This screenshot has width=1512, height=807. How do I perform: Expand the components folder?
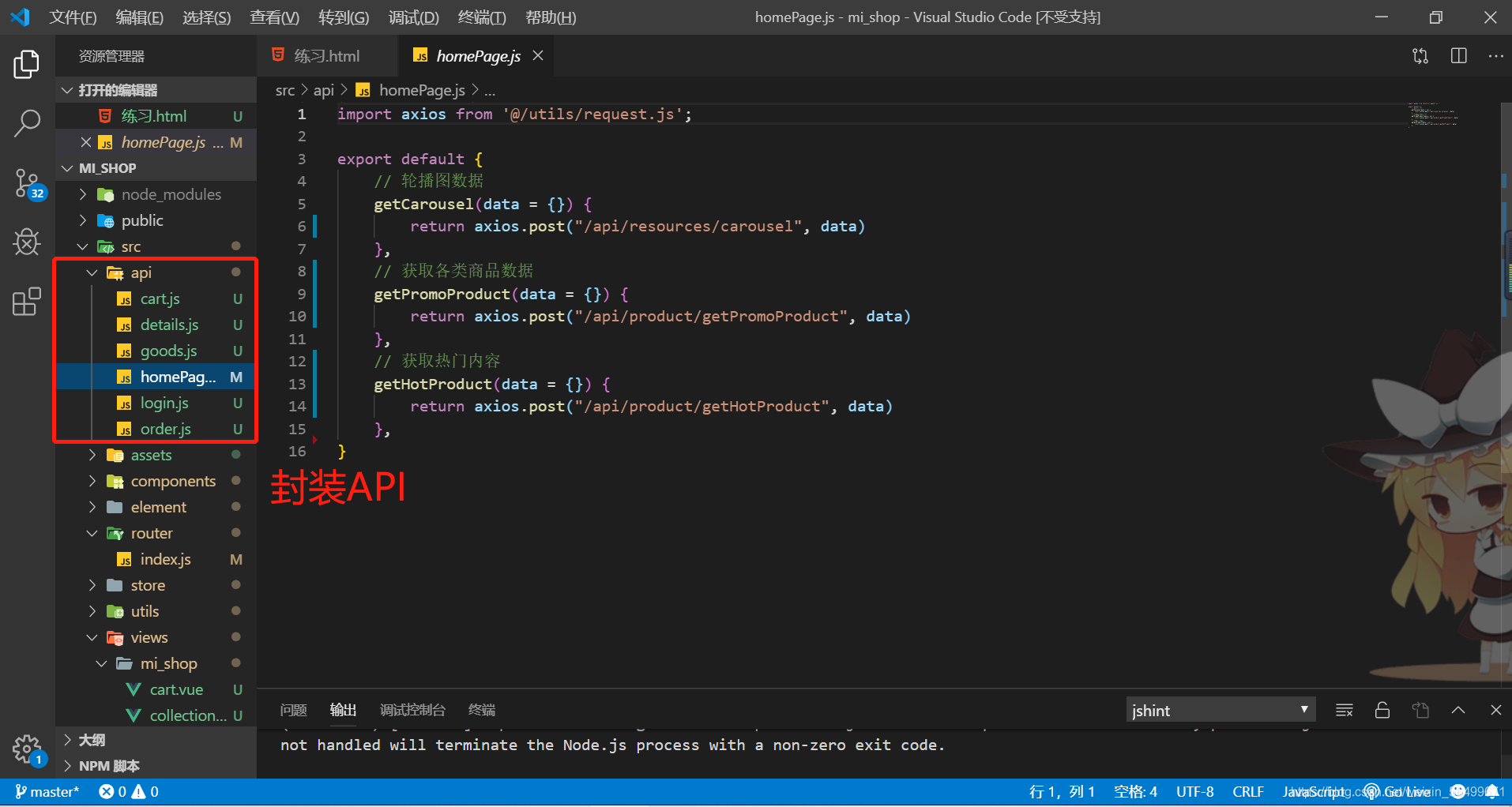(156, 481)
